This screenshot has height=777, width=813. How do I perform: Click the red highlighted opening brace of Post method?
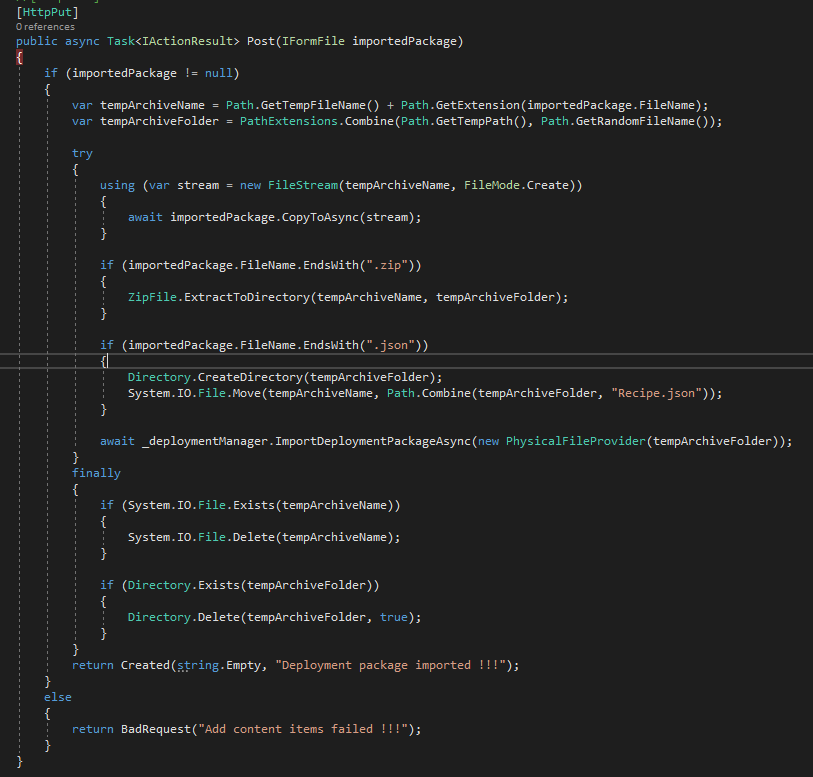[19, 57]
